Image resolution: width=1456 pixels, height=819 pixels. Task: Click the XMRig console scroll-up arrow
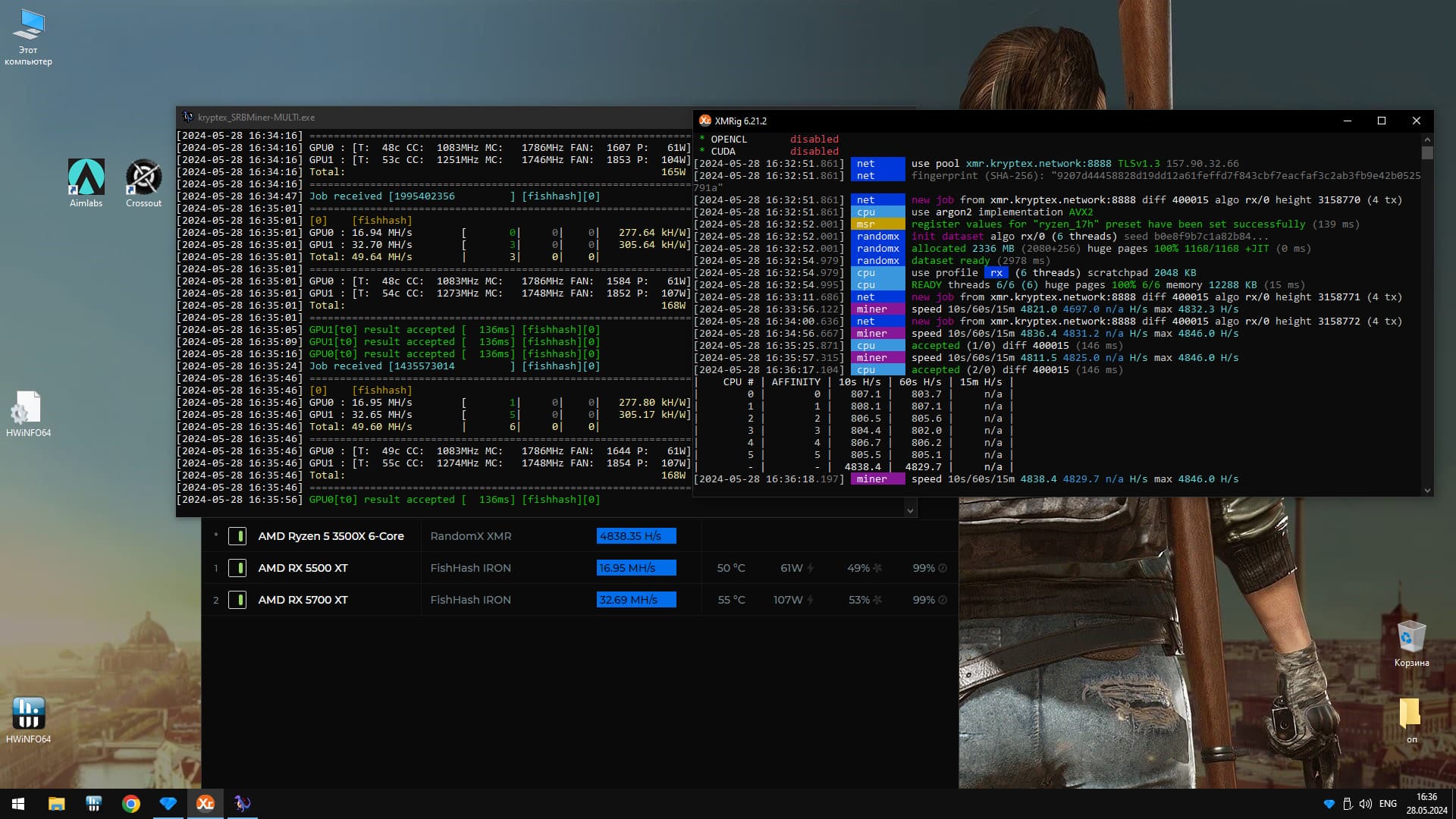click(x=1427, y=140)
